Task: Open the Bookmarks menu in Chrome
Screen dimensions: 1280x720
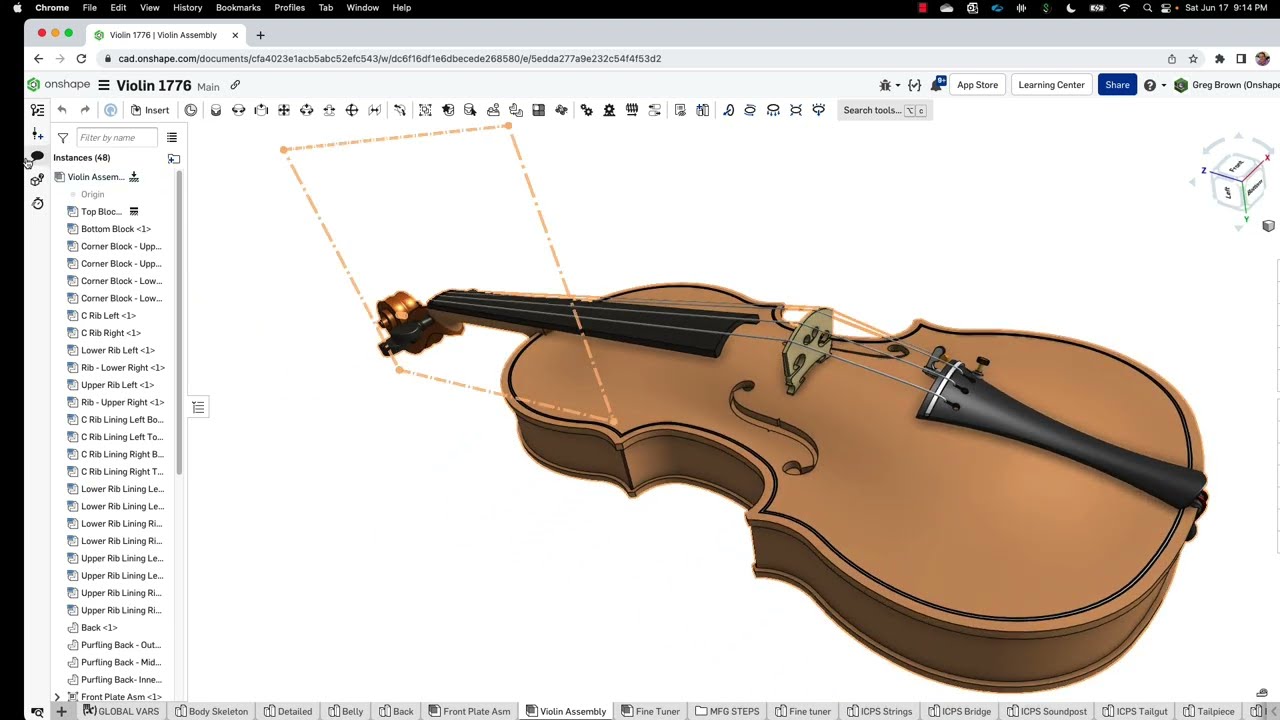Action: 238,7
